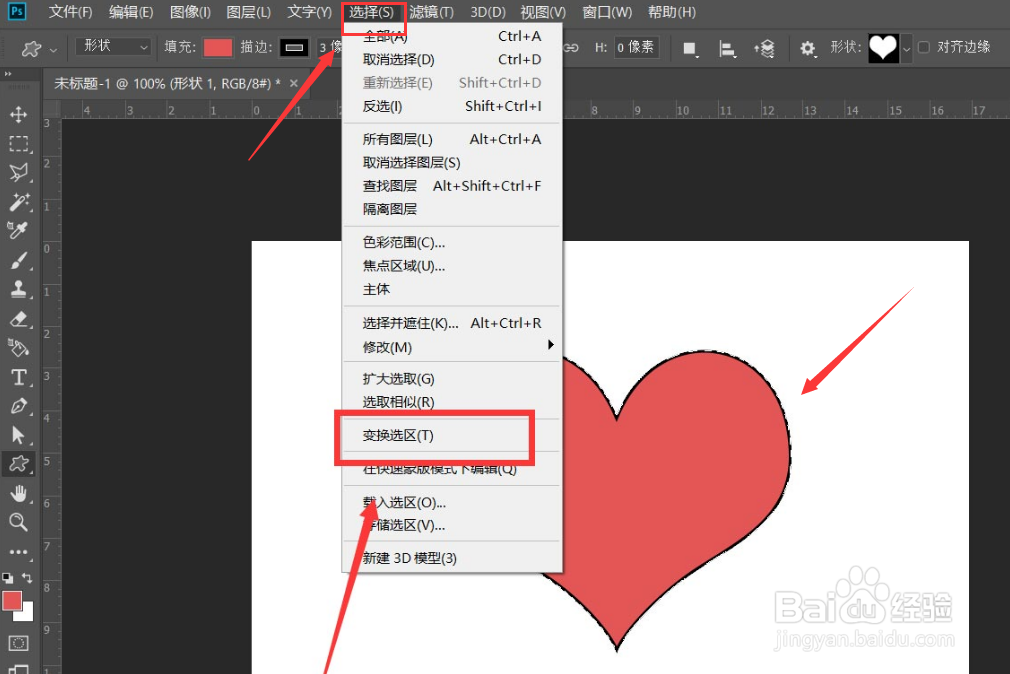Open the 图层(L) menu
Screen dimensions: 1010x674
[x=248, y=12]
